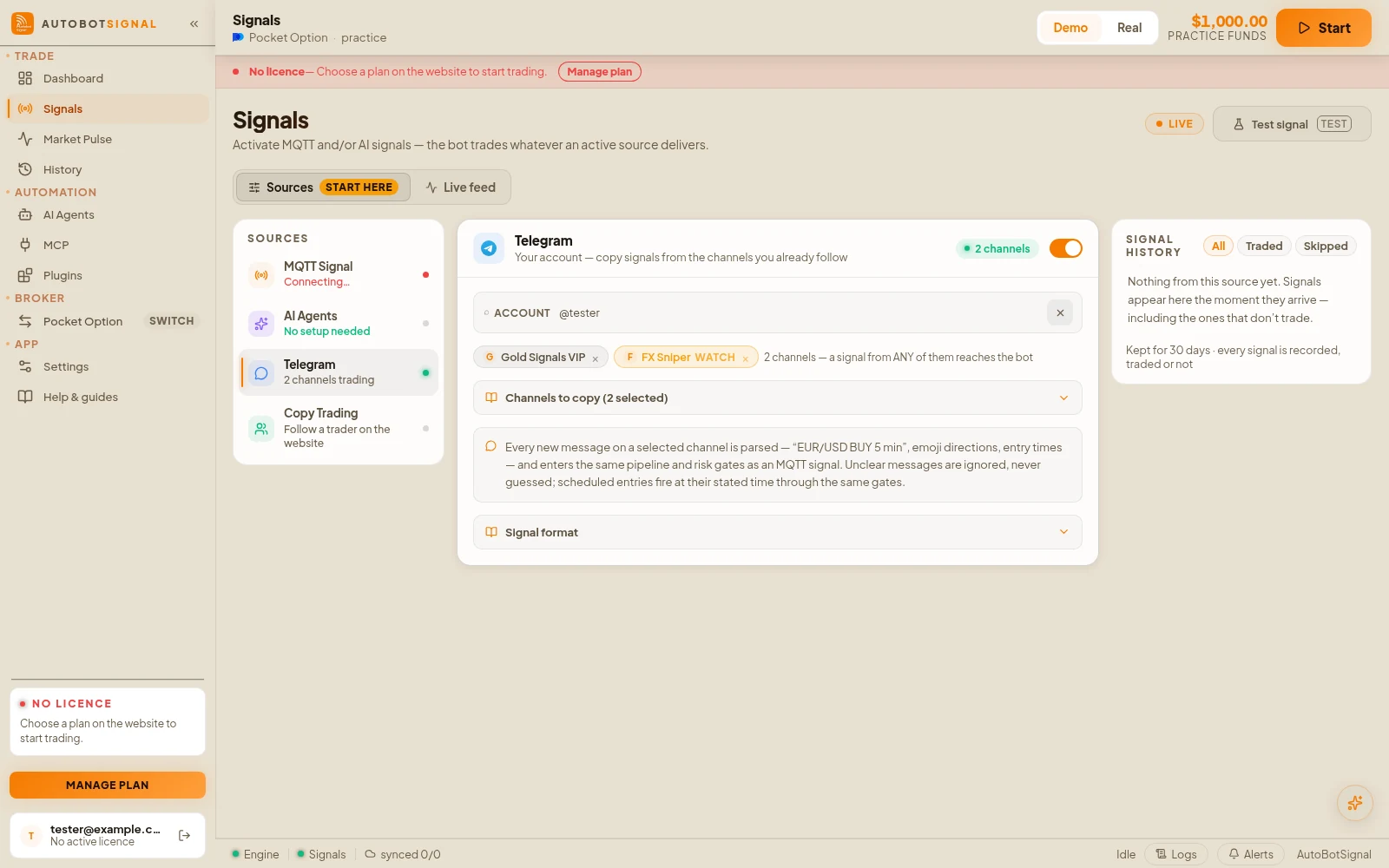This screenshot has height=868, width=1389.
Task: Select the Telegram source chat icon
Action: click(261, 373)
